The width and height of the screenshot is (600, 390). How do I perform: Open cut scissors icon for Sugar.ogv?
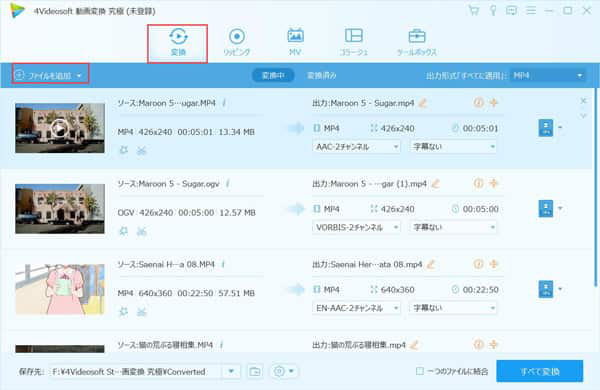coord(142,231)
